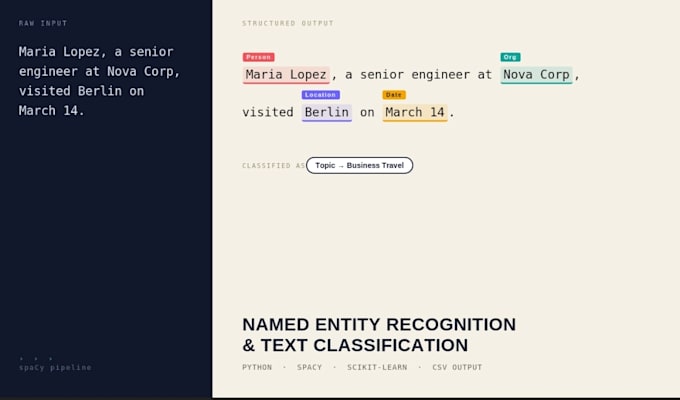Click 'a senior engineer at' plain text
The image size is (680, 400).
(418, 75)
